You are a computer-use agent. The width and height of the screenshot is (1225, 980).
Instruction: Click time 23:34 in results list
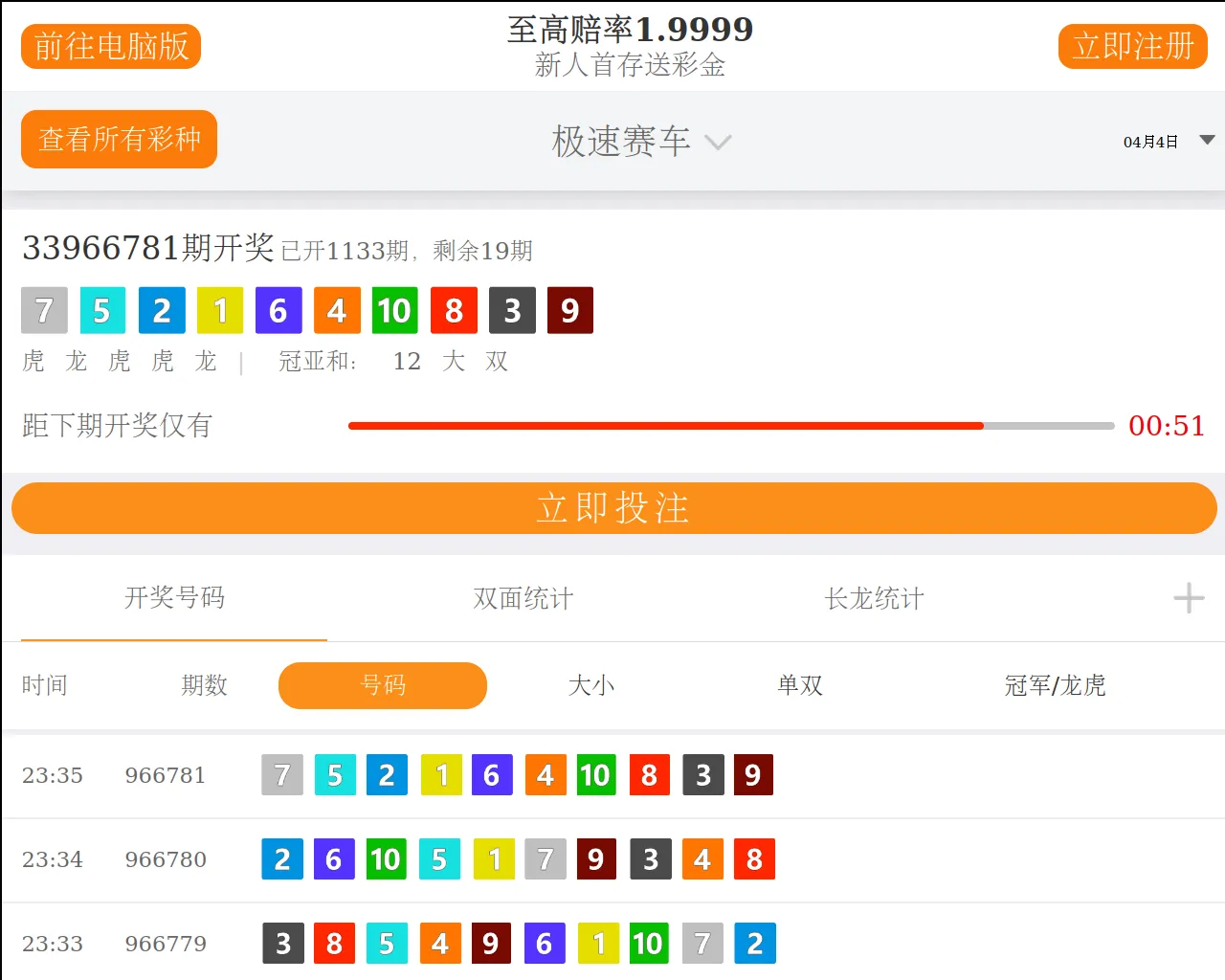tap(53, 859)
